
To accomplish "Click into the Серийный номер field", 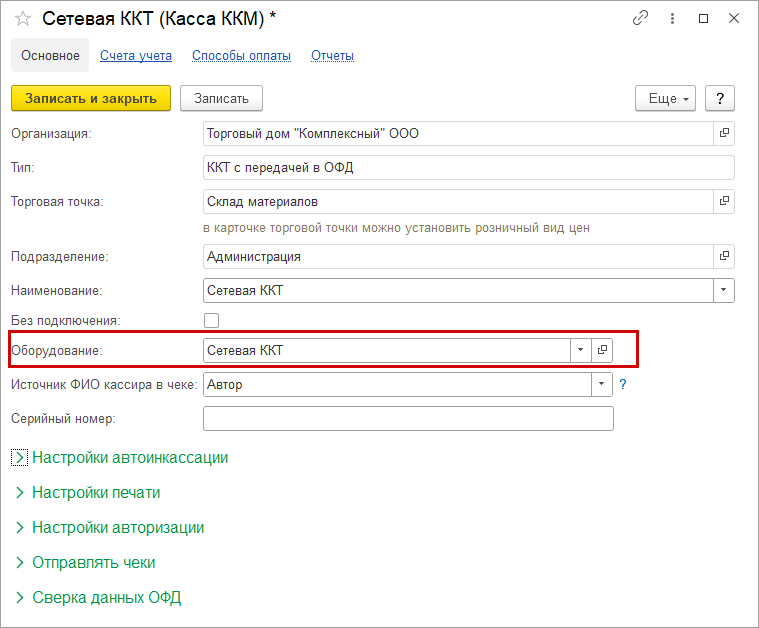I will click(407, 418).
